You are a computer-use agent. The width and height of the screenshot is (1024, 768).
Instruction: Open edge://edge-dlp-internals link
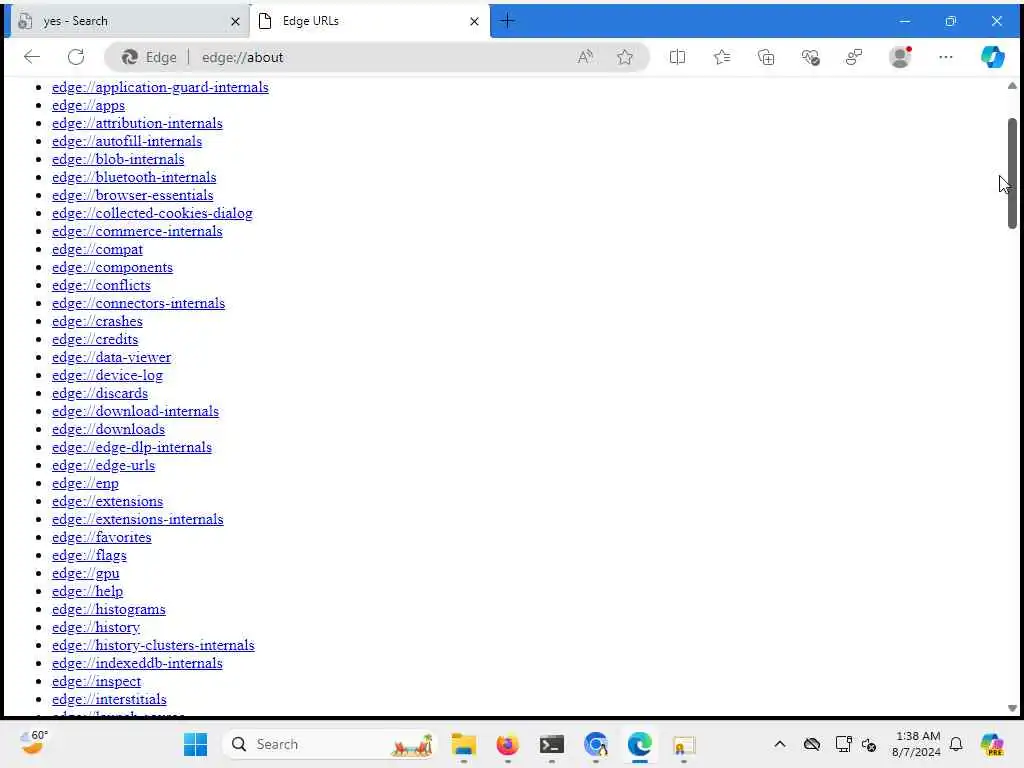[132, 447]
